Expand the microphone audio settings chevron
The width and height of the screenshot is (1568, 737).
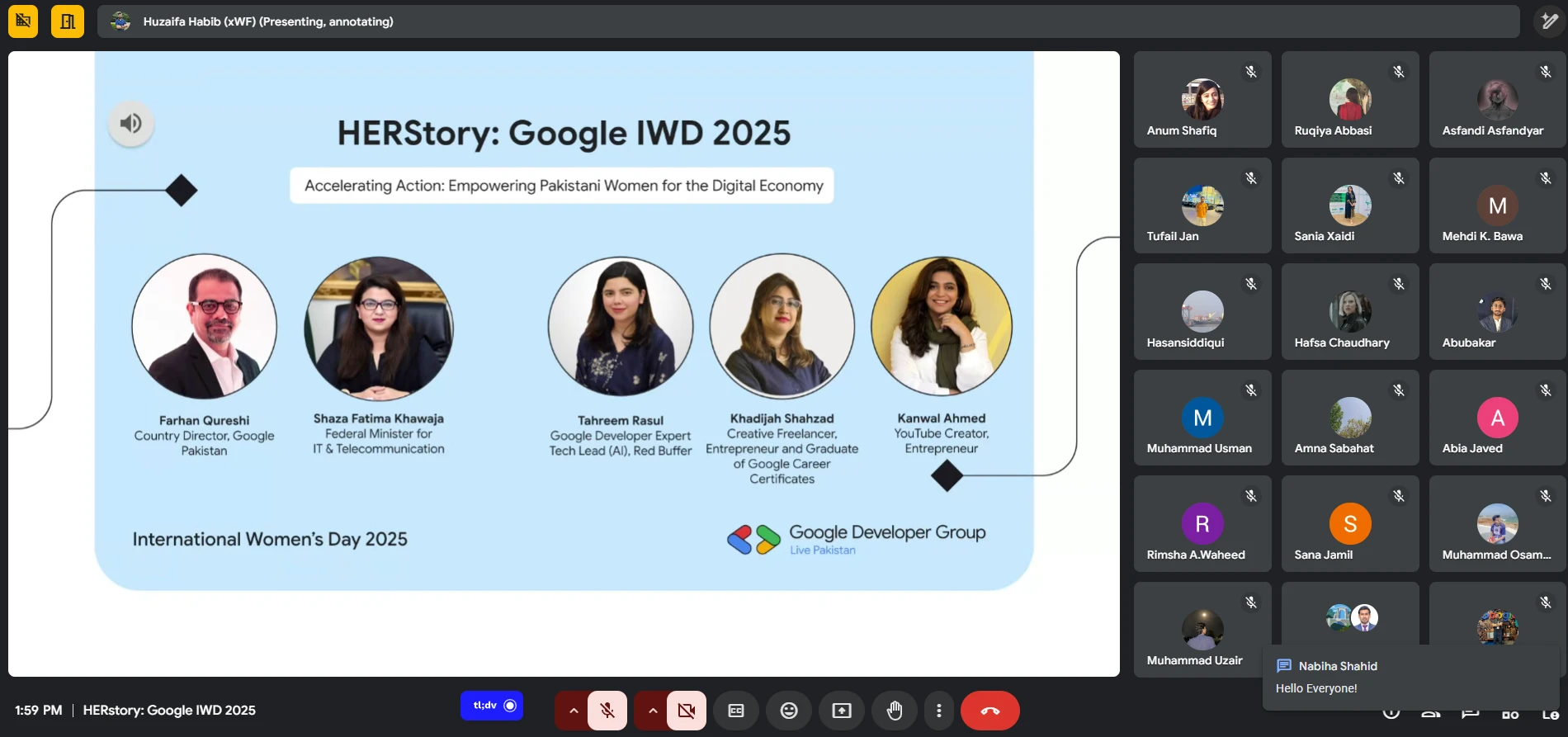tap(573, 711)
